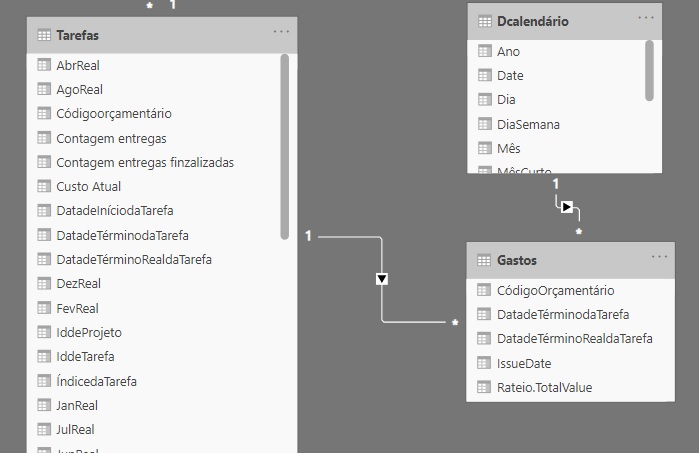Click the Gastos table header icon
Viewport: 699px width, 453px height.
(484, 260)
